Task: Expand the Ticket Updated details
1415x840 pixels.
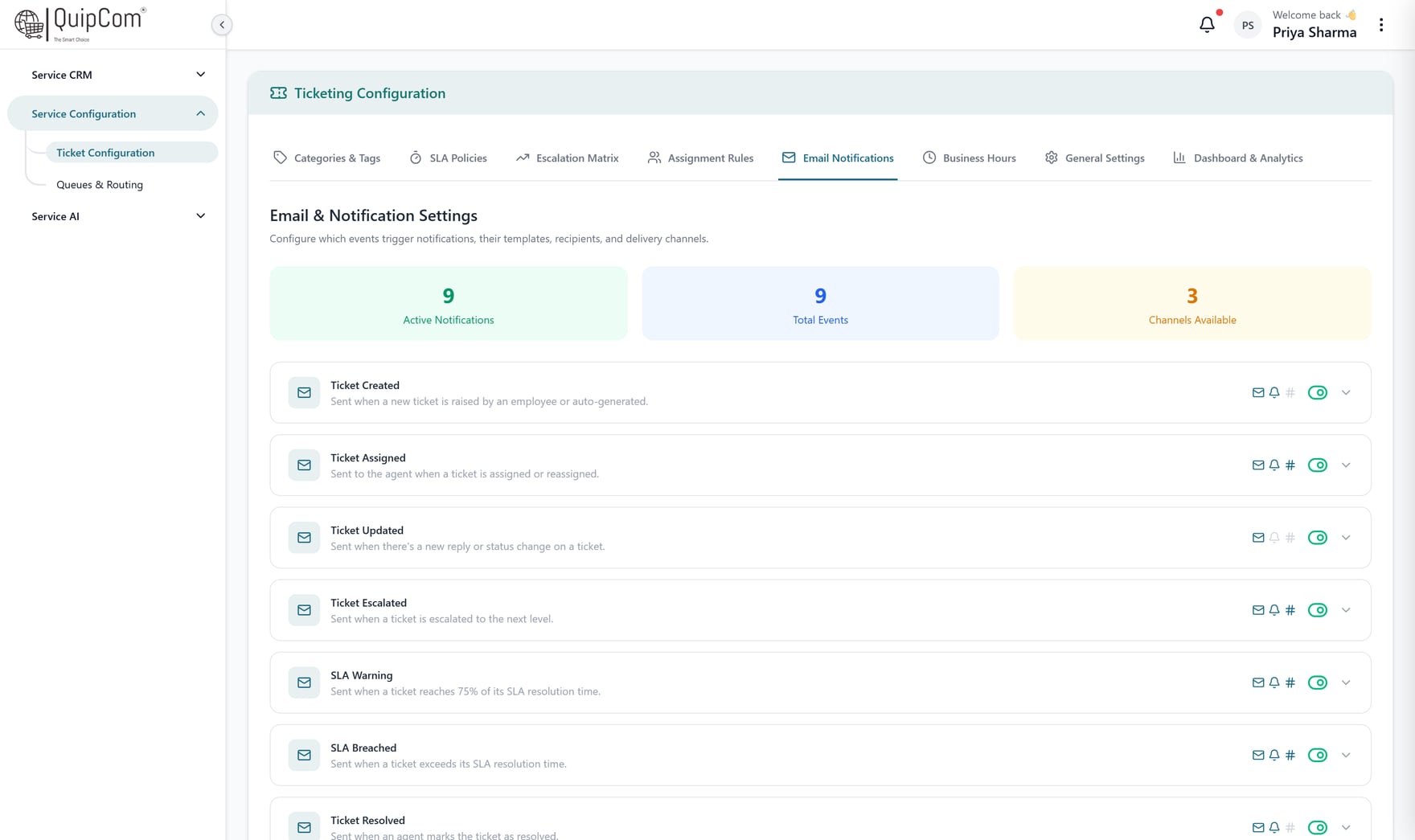Action: [x=1346, y=538]
